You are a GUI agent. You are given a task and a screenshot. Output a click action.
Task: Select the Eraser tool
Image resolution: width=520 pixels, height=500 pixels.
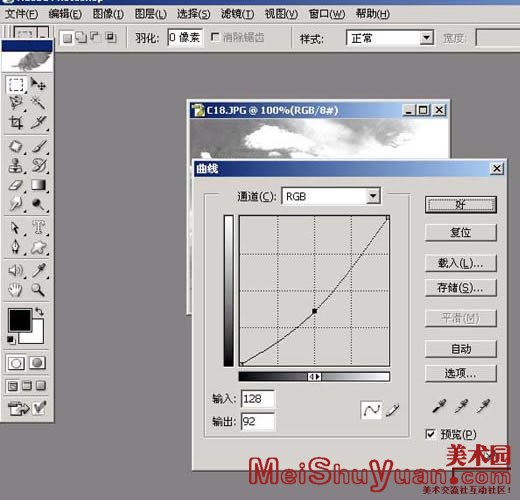coord(16,185)
